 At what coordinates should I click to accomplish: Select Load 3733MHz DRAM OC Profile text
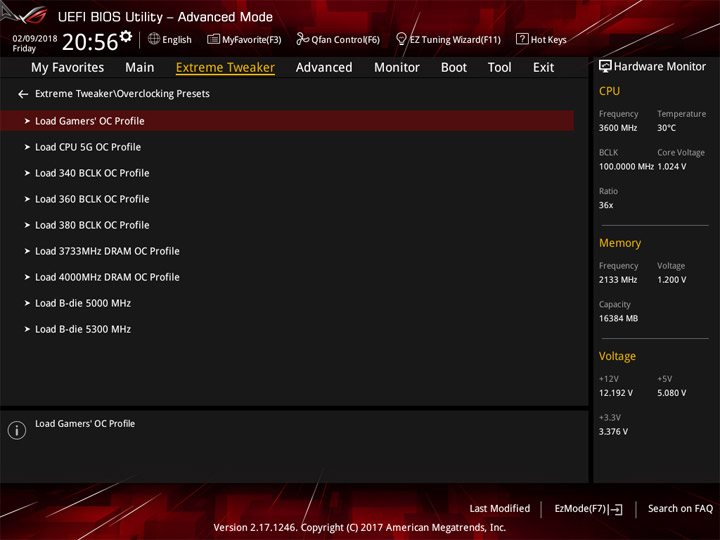point(107,252)
